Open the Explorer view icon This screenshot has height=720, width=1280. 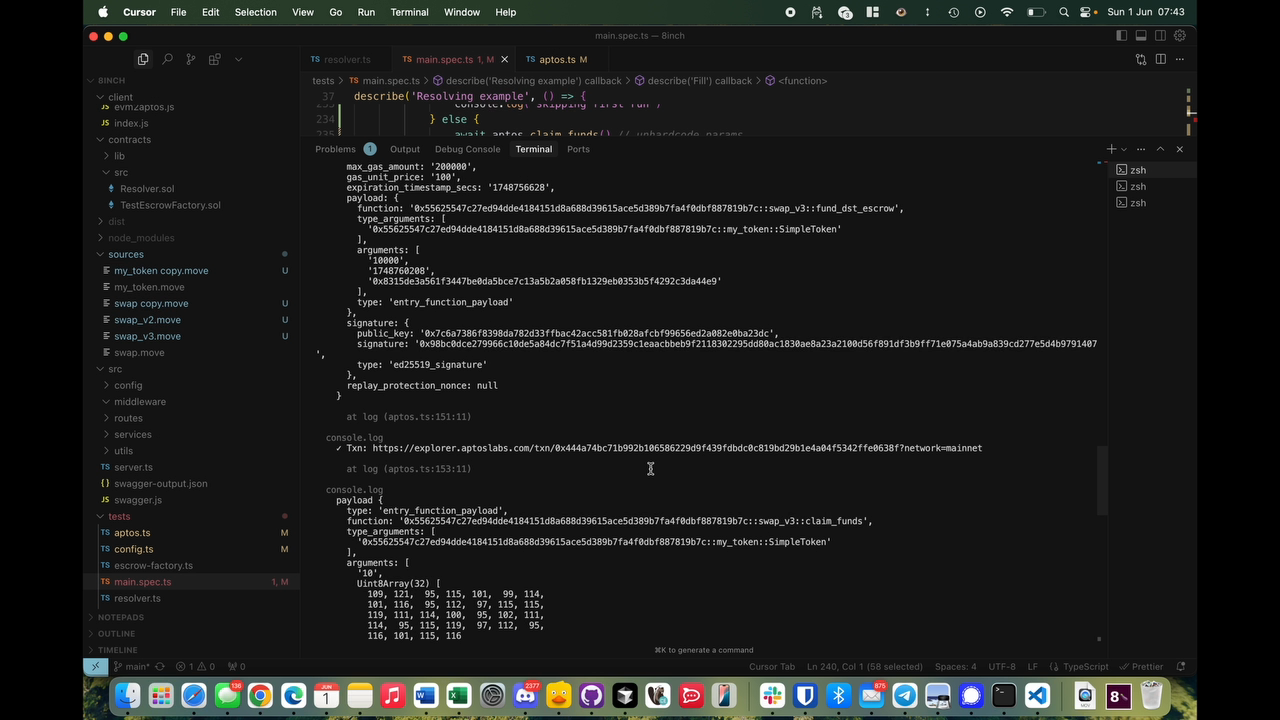[x=143, y=59]
